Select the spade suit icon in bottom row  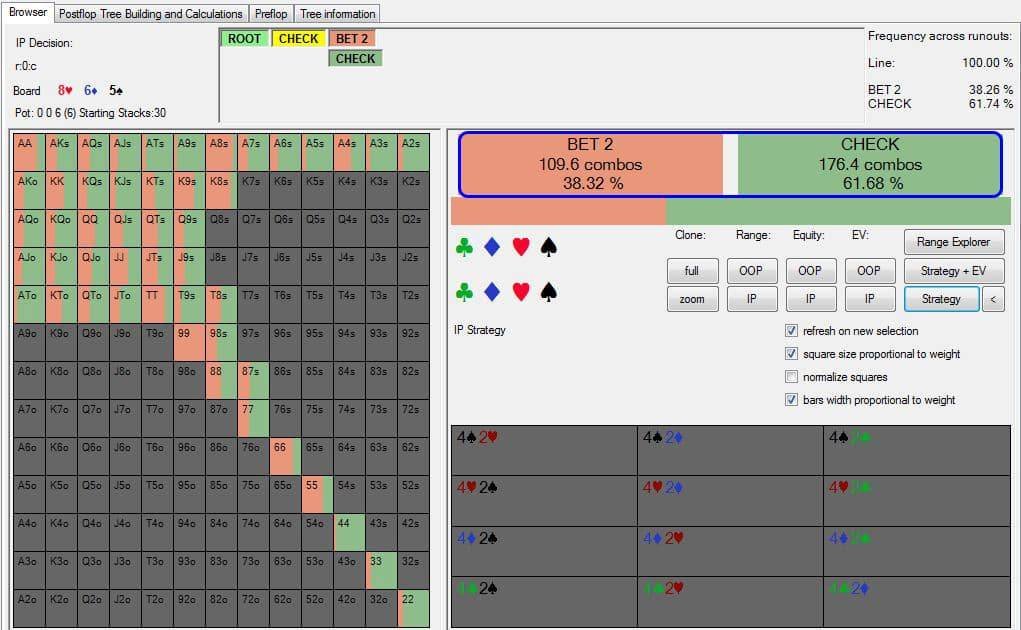pyautogui.click(x=549, y=292)
